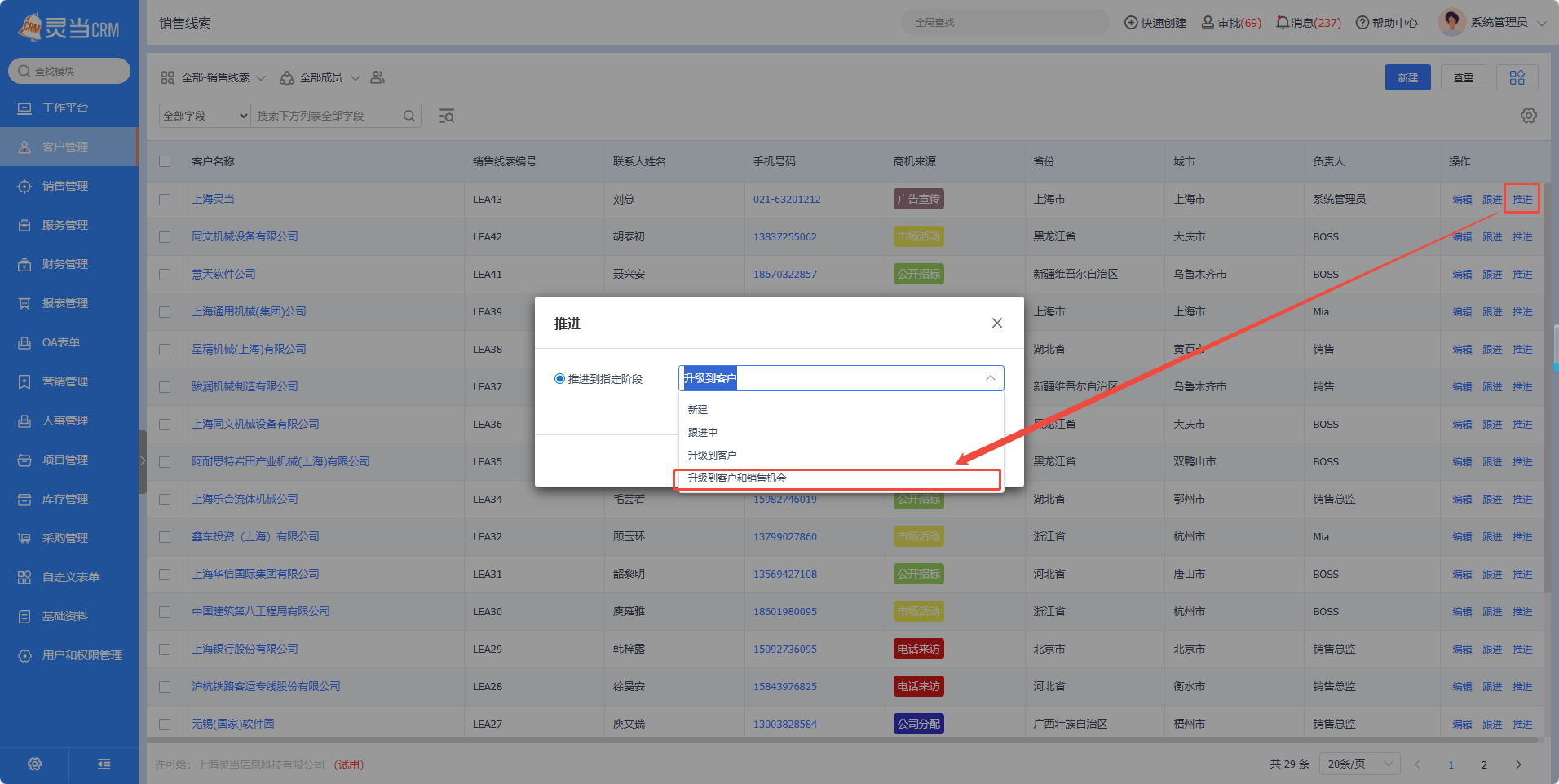Toggle the select-all header checkbox
1559x784 pixels.
point(165,161)
